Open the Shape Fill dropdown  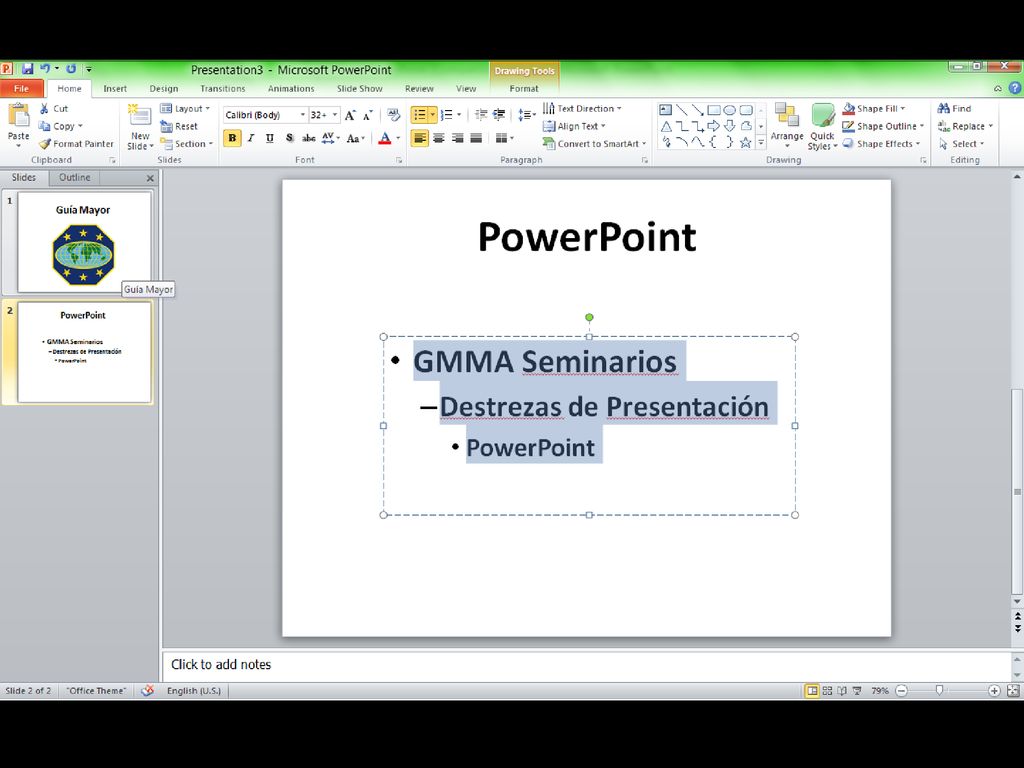(874, 108)
